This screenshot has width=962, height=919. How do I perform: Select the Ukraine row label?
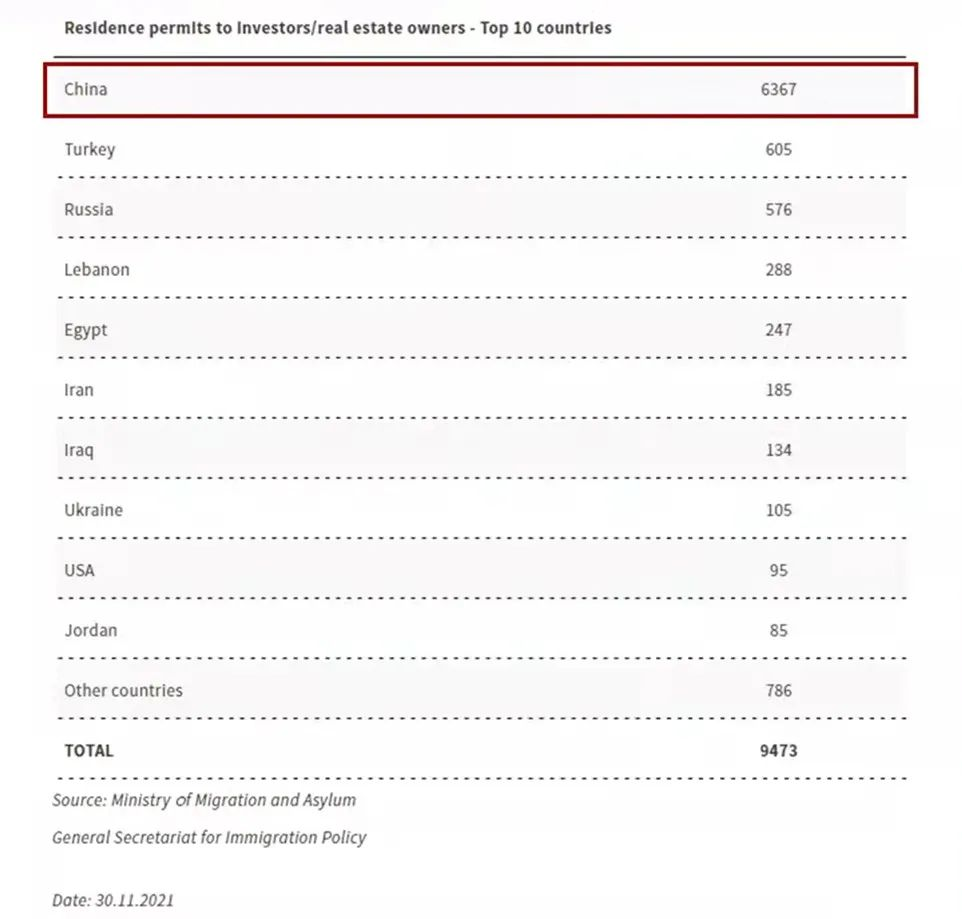click(x=94, y=510)
